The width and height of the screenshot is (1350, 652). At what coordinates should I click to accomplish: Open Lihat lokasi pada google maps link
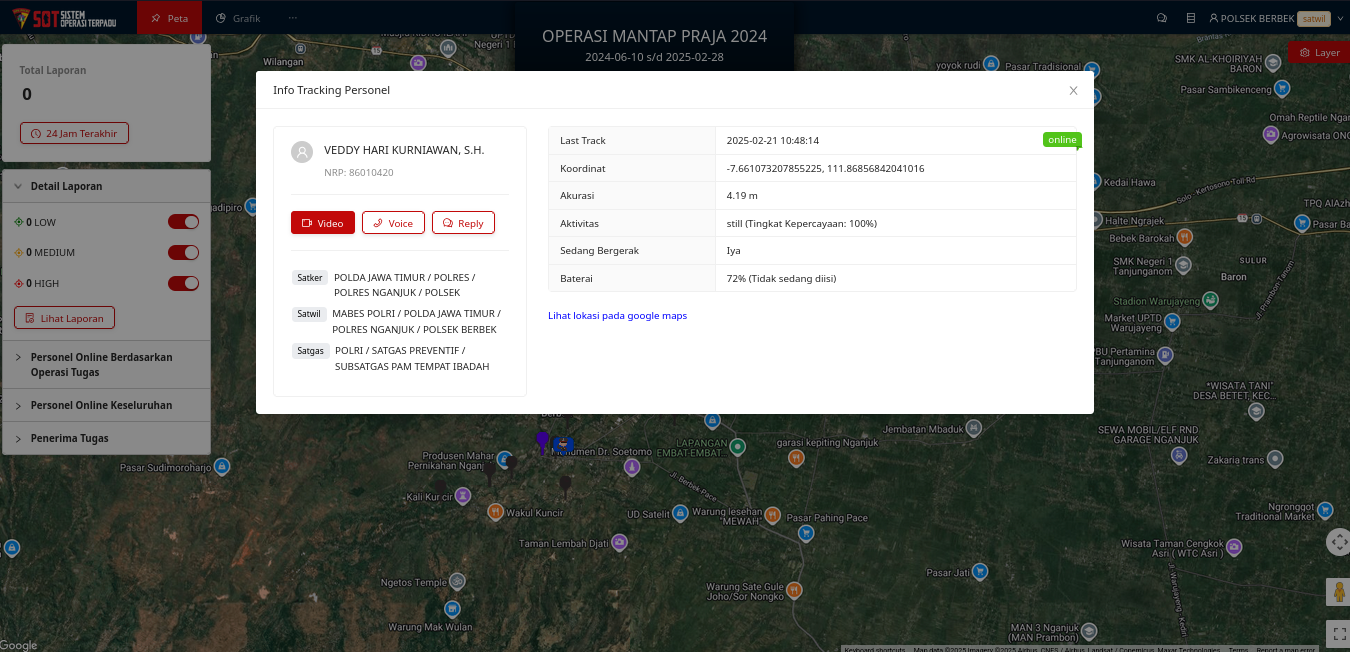tap(617, 316)
